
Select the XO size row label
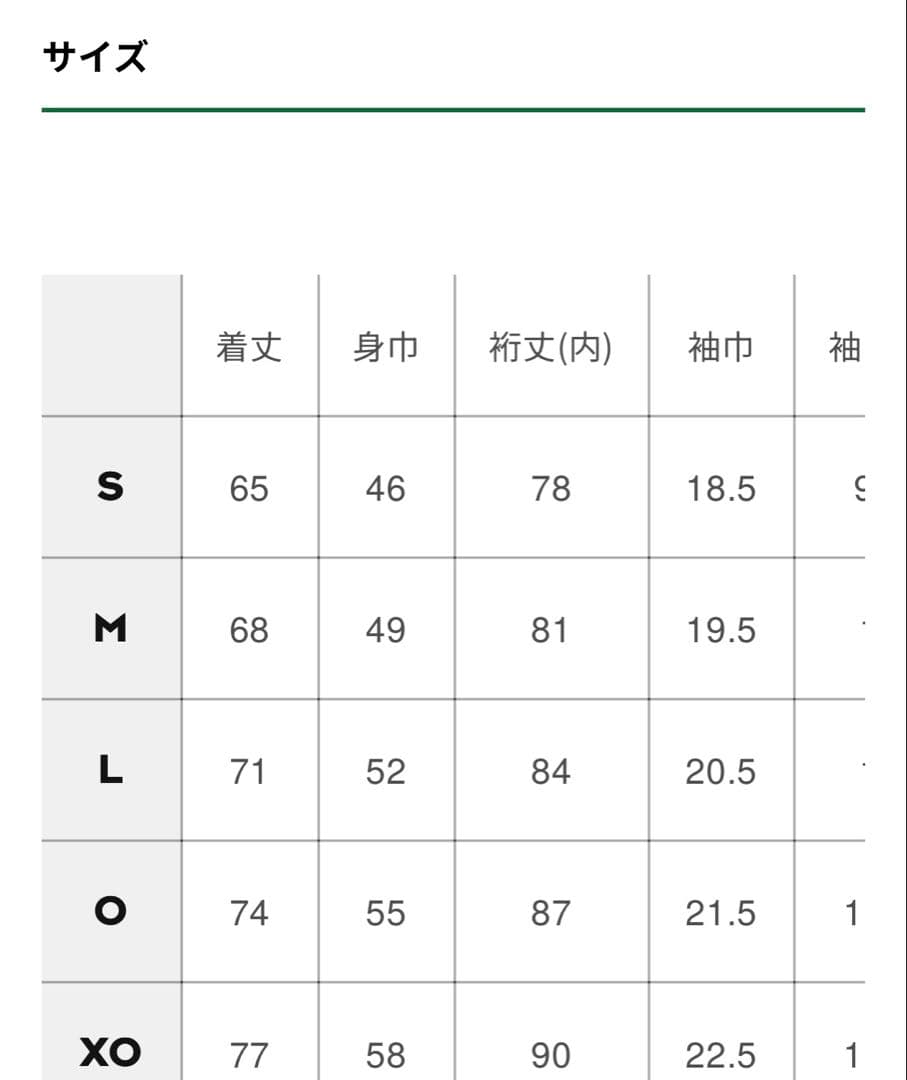pos(111,1053)
